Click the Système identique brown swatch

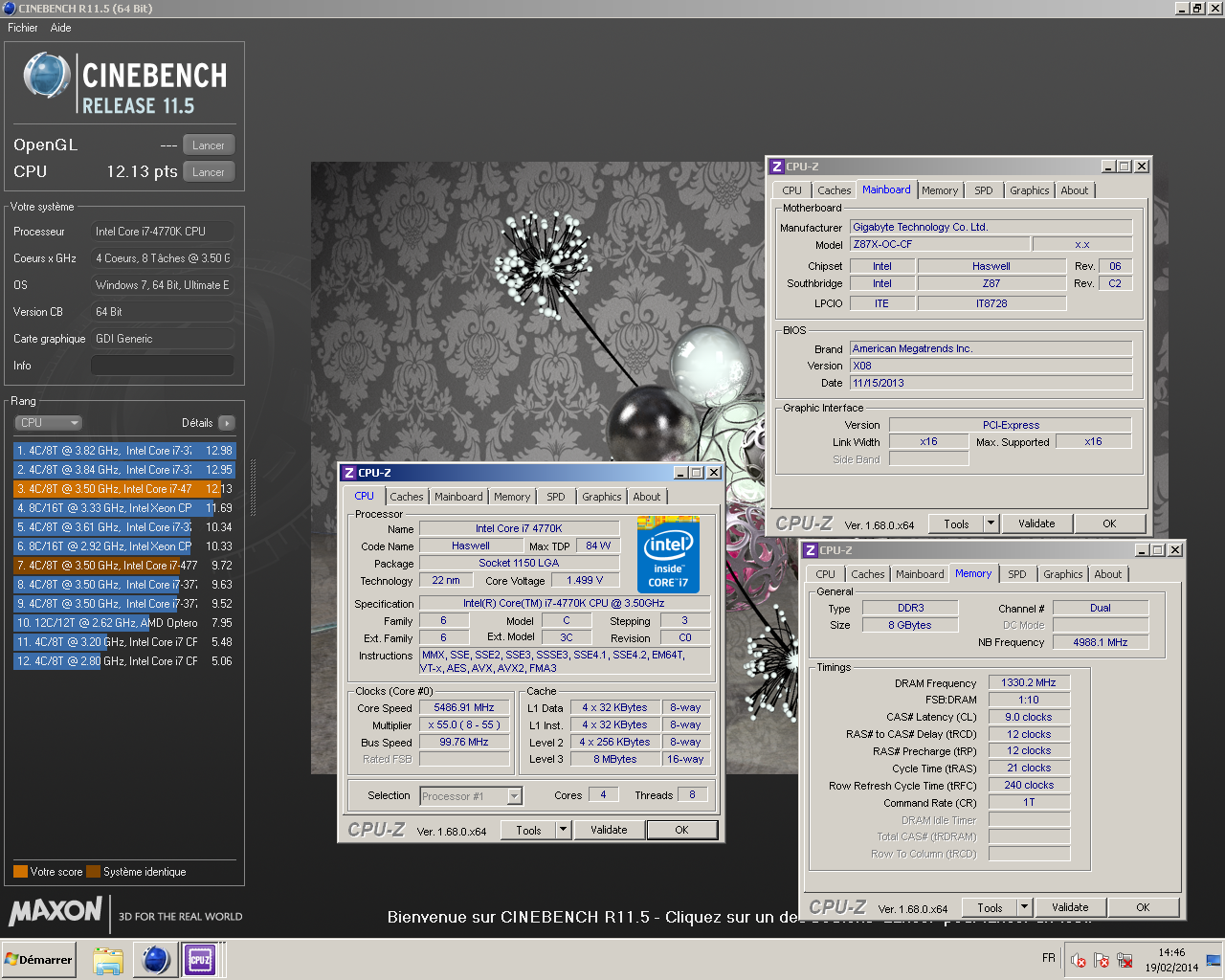pyautogui.click(x=93, y=872)
